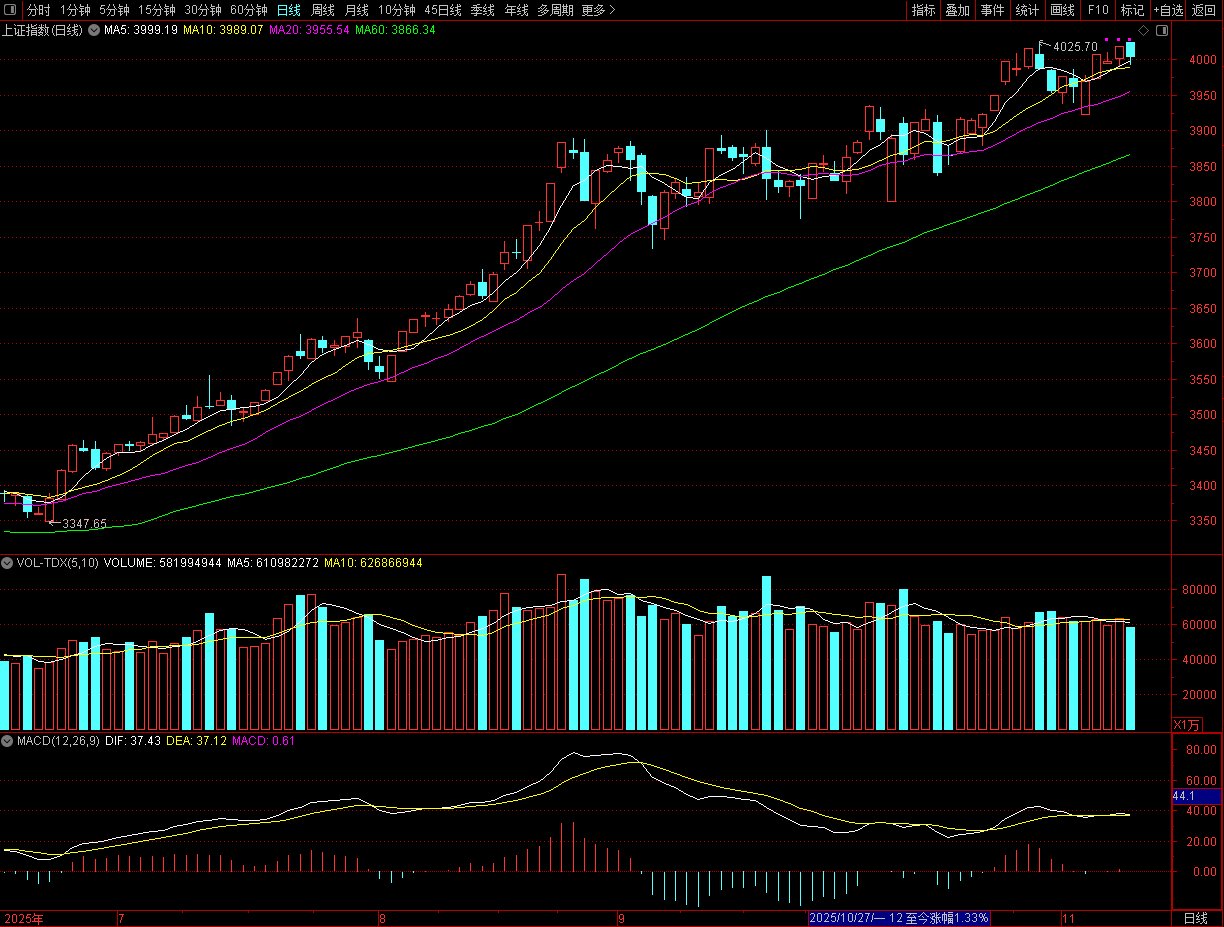This screenshot has width=1224, height=927.
Task: Toggle the right side panel icon
Action: (1159, 30)
